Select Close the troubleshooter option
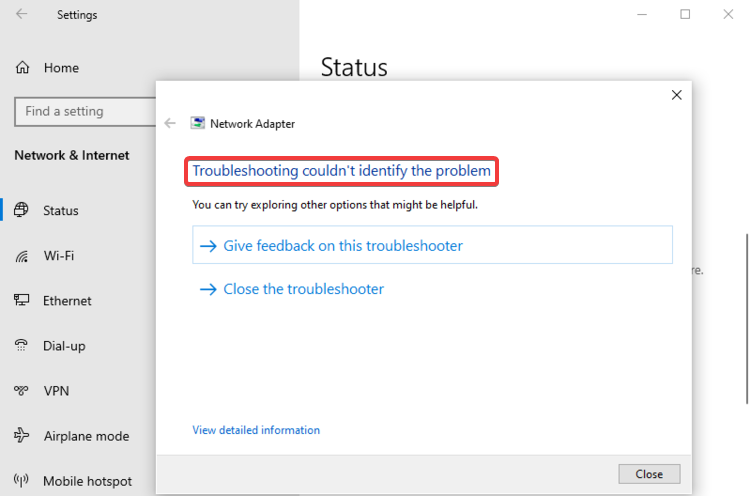This screenshot has width=750, height=496. pos(303,289)
